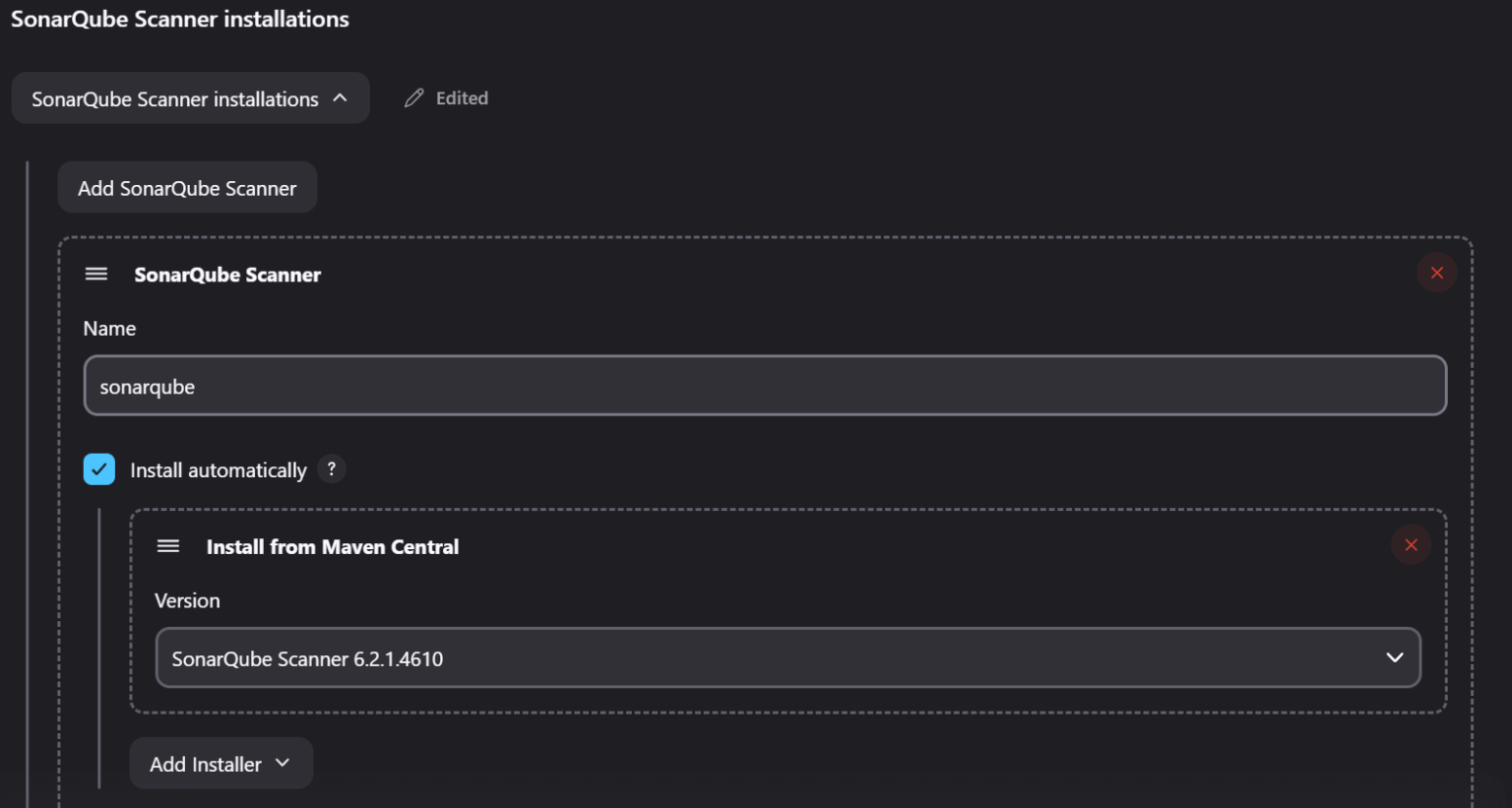
Task: Click the Edited status label
Action: [x=462, y=98]
